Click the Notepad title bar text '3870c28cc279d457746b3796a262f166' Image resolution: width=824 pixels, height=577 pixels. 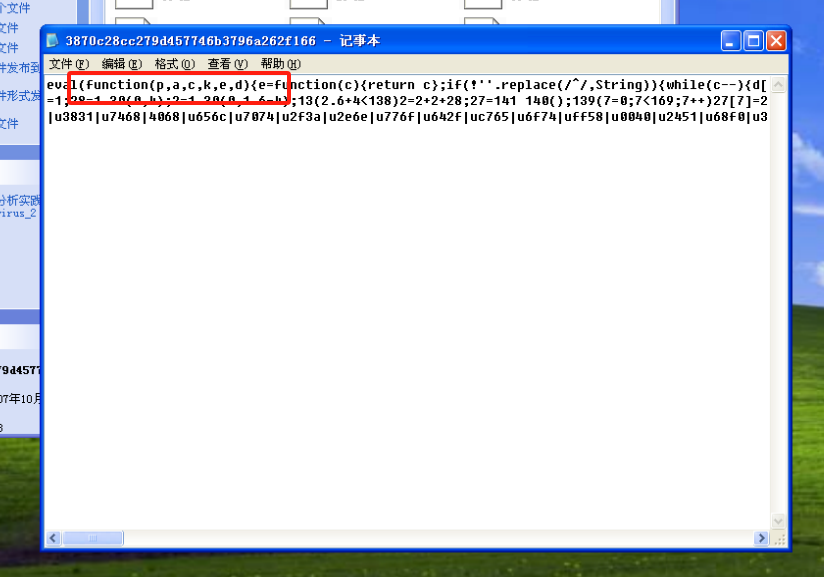pyautogui.click(x=191, y=41)
